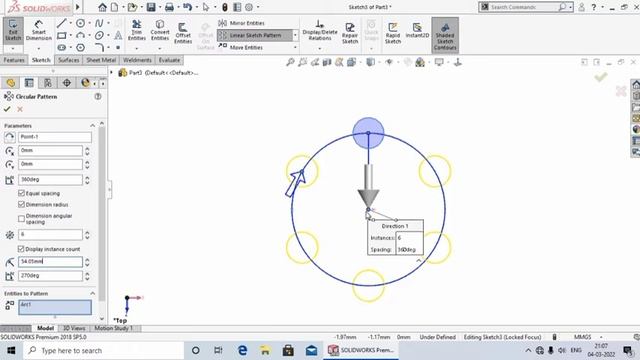Screen dimensions: 640x360
Task: Select the Line sketch tool
Action: (x=61, y=23)
